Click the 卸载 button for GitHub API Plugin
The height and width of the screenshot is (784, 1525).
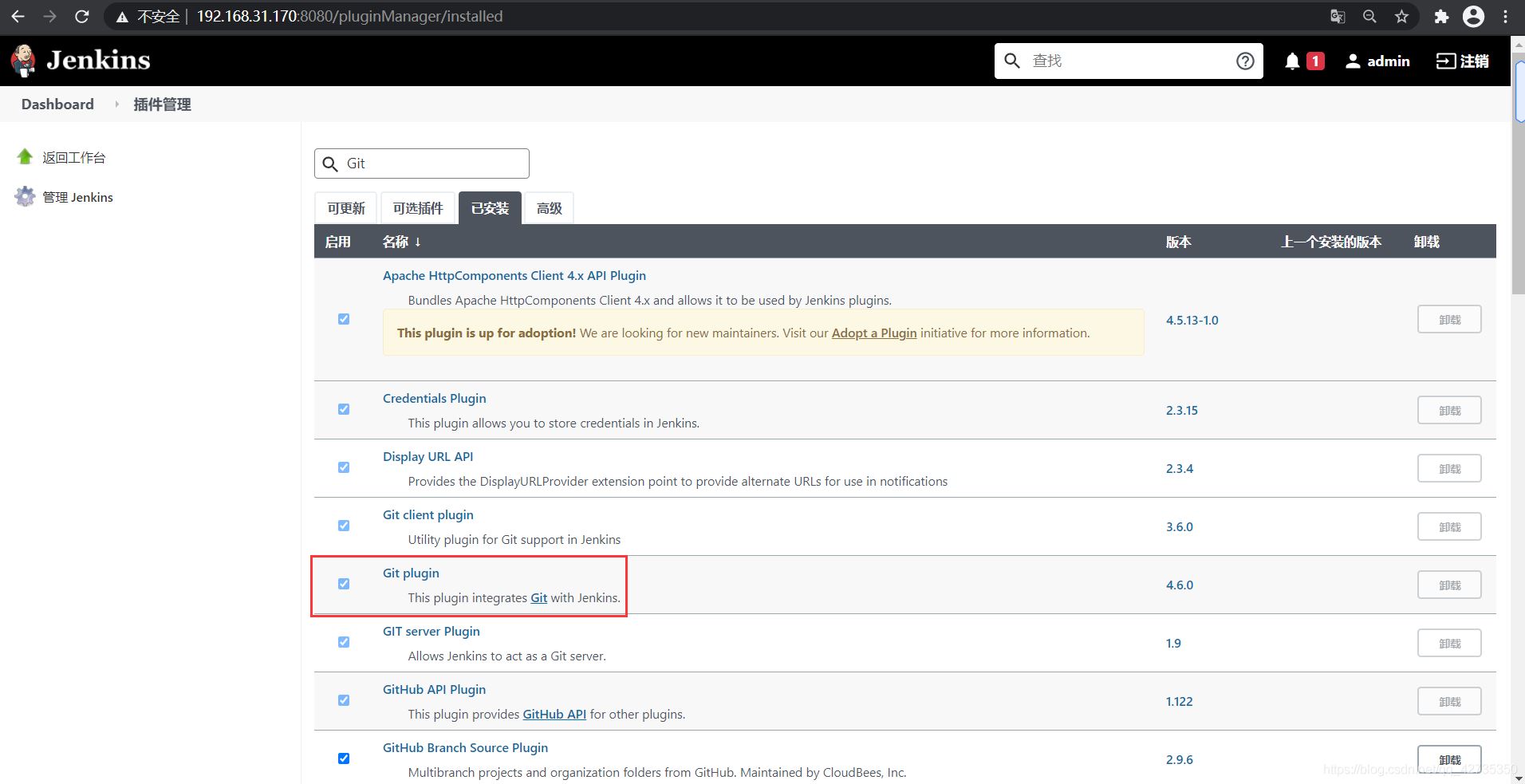(1449, 701)
